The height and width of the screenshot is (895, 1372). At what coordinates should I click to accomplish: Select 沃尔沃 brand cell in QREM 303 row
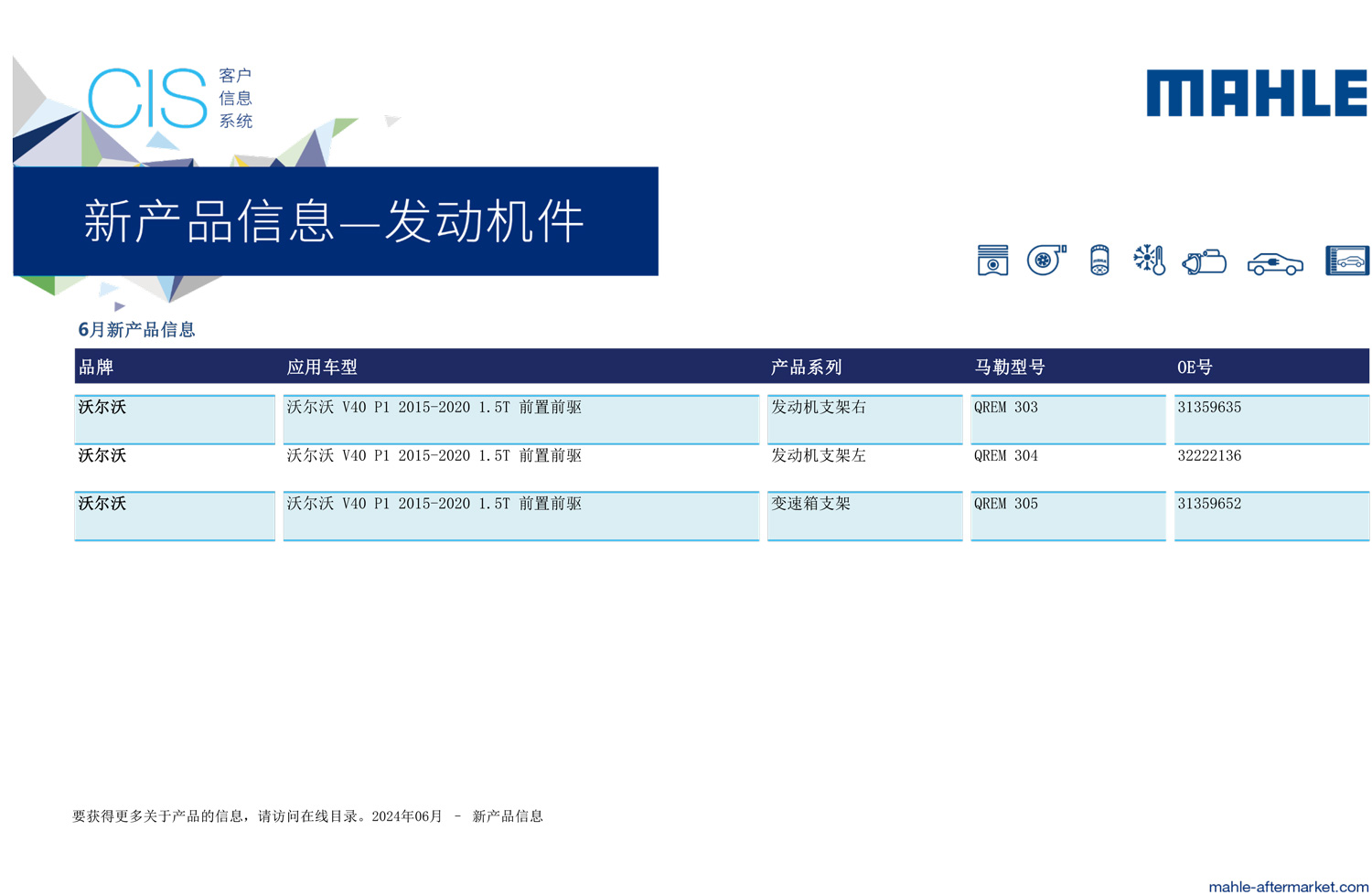point(175,420)
